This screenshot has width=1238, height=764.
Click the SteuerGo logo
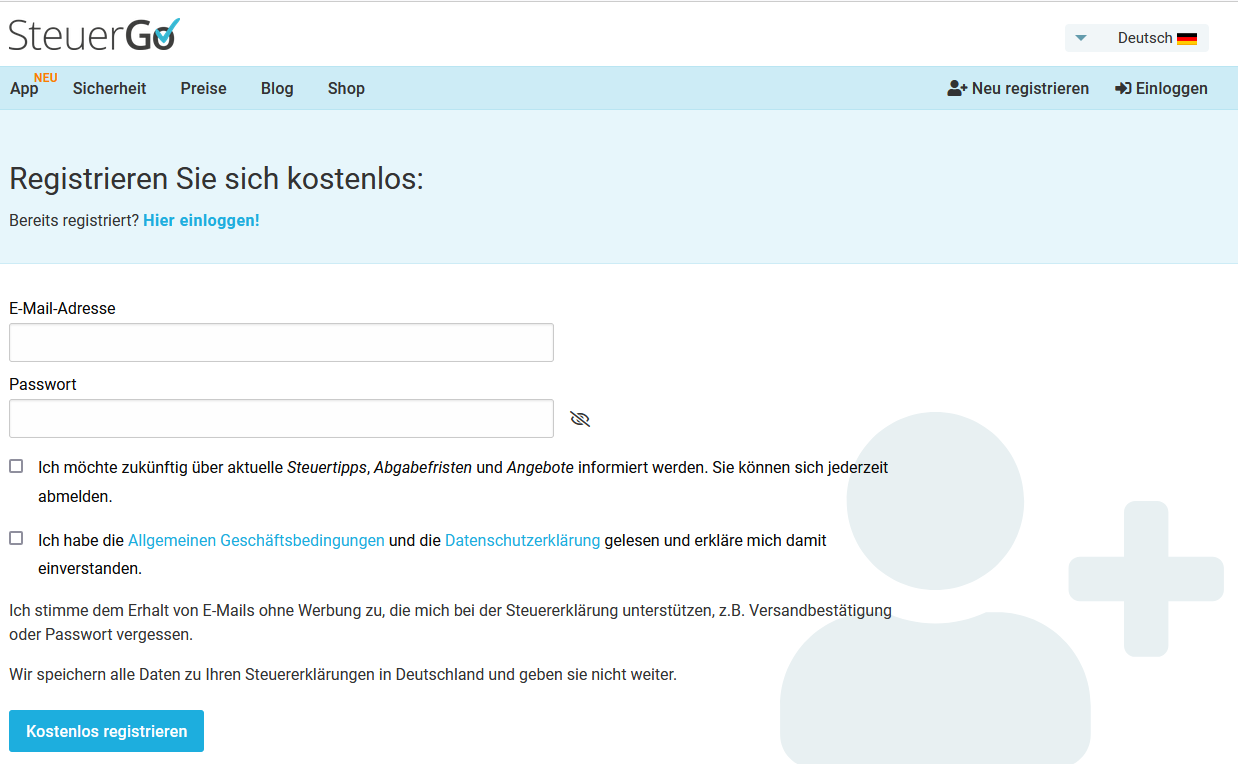94,34
